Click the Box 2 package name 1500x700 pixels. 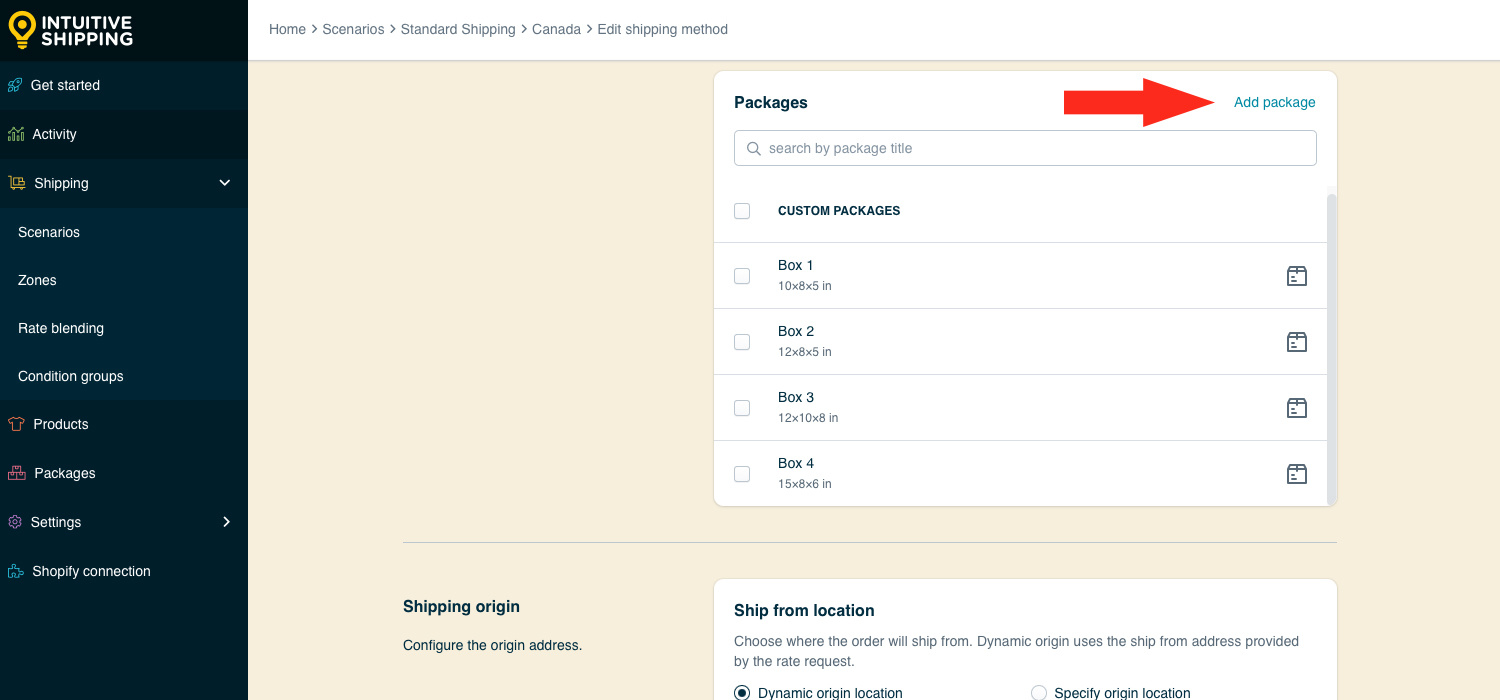[x=796, y=331]
